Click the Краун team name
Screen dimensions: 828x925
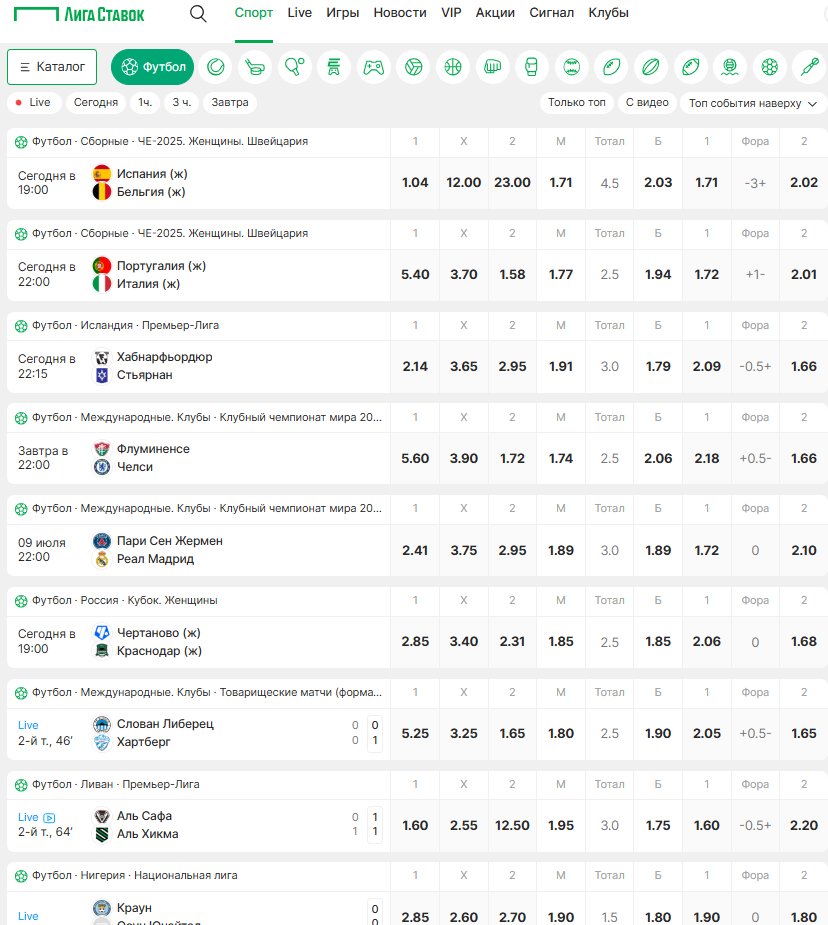pos(134,908)
